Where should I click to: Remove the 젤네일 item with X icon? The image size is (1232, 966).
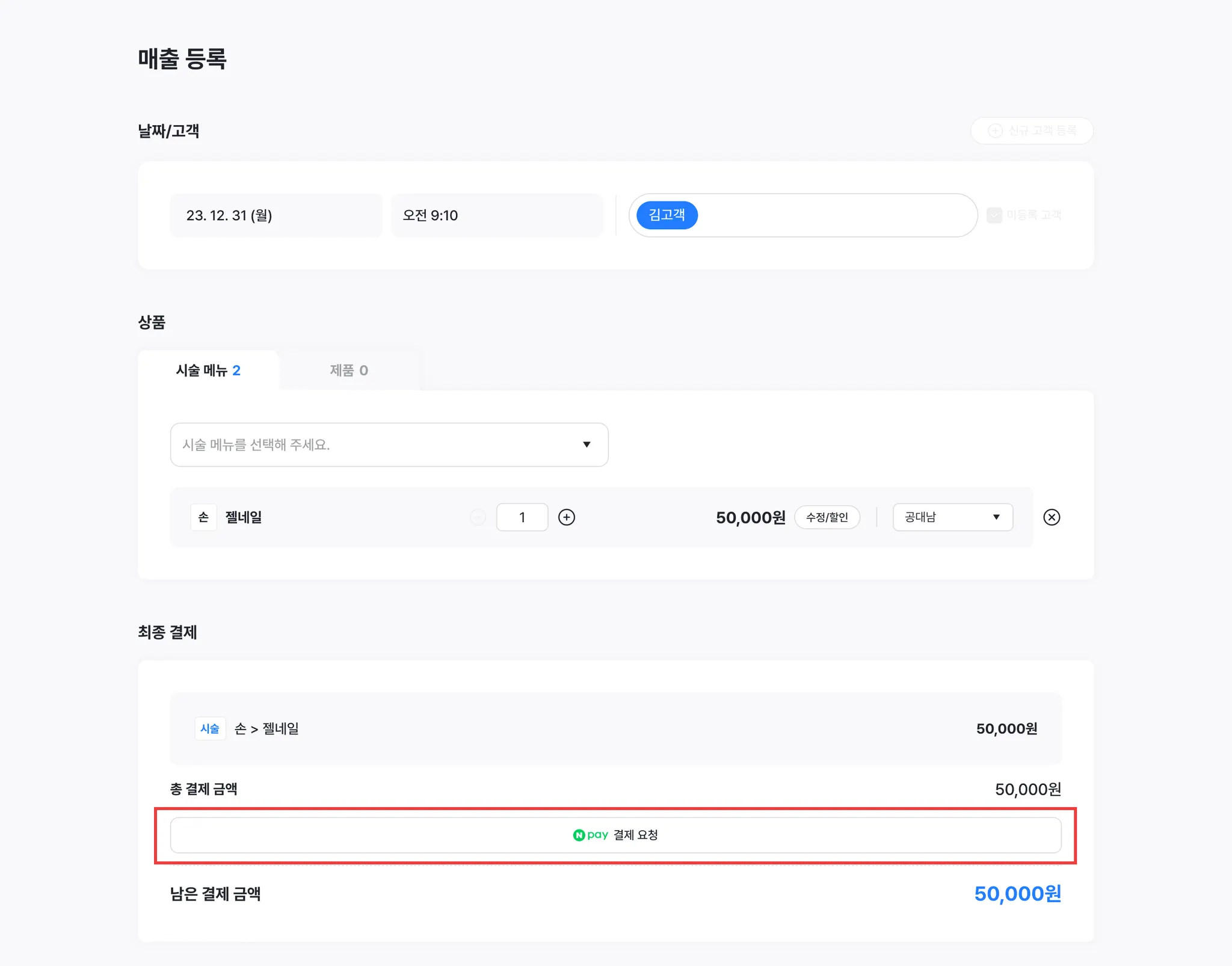(x=1052, y=517)
